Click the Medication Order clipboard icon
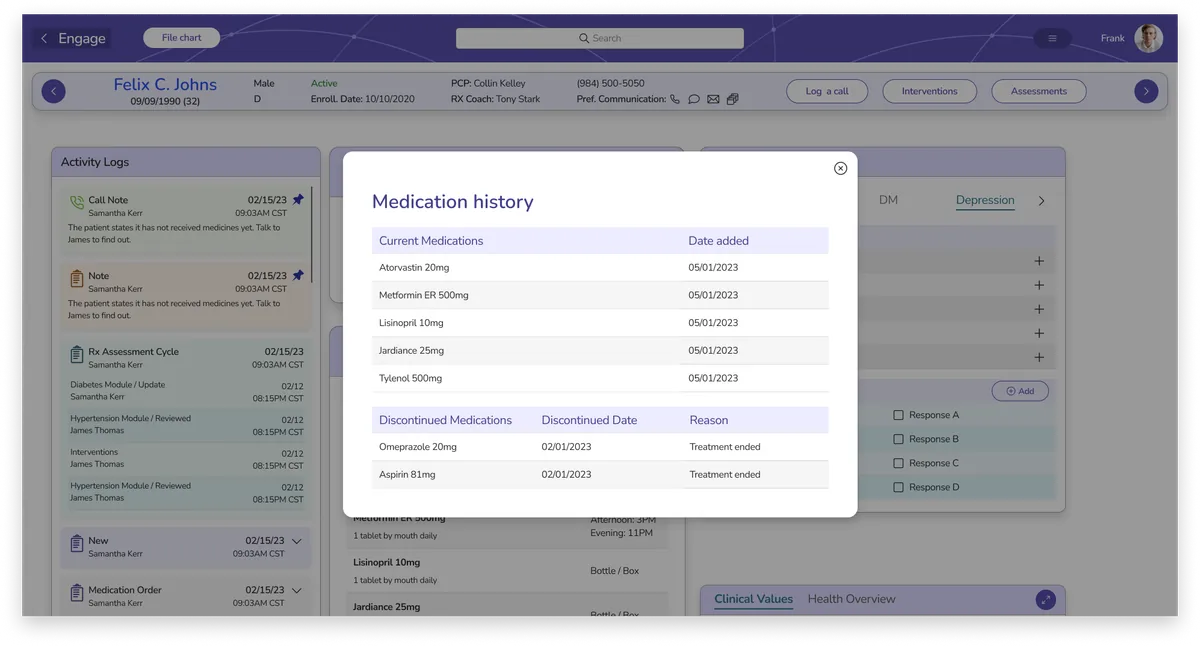The height and width of the screenshot is (646, 1200). coord(77,594)
